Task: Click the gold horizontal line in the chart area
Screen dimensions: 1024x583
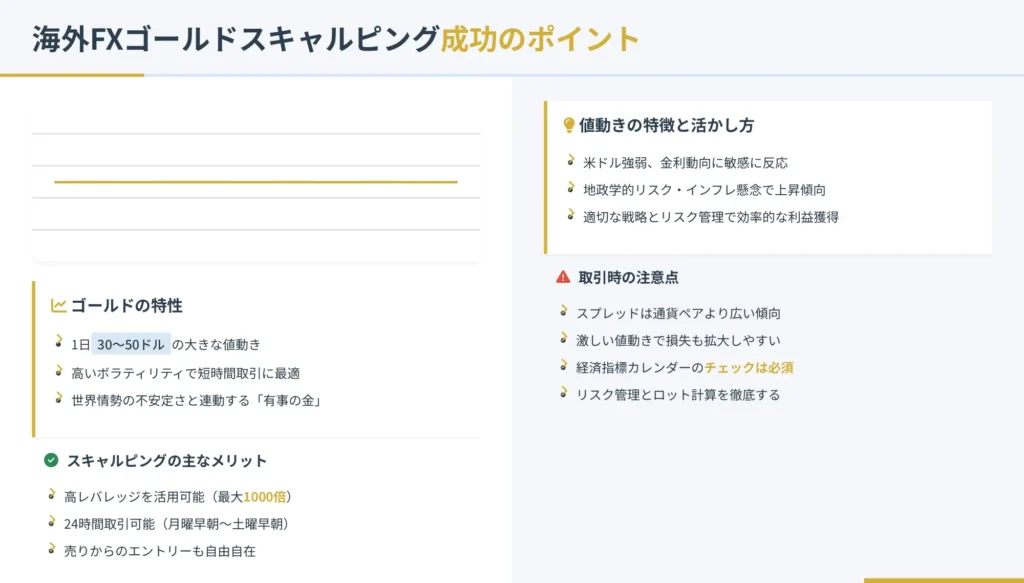Action: [256, 182]
